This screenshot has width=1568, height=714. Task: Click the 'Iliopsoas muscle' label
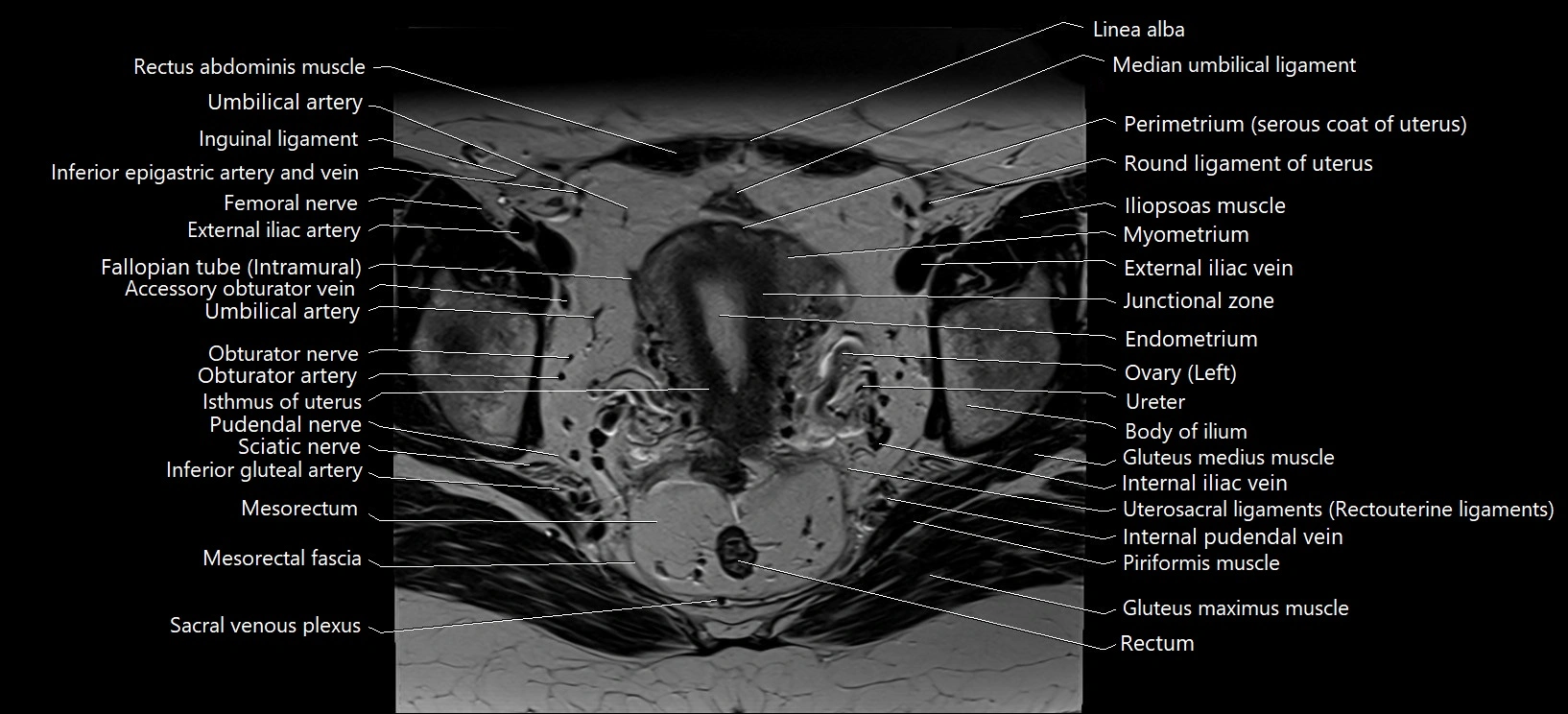coord(1205,206)
